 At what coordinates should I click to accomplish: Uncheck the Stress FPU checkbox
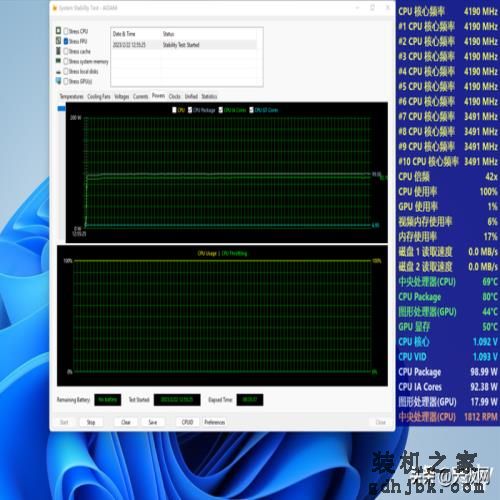coord(66,41)
